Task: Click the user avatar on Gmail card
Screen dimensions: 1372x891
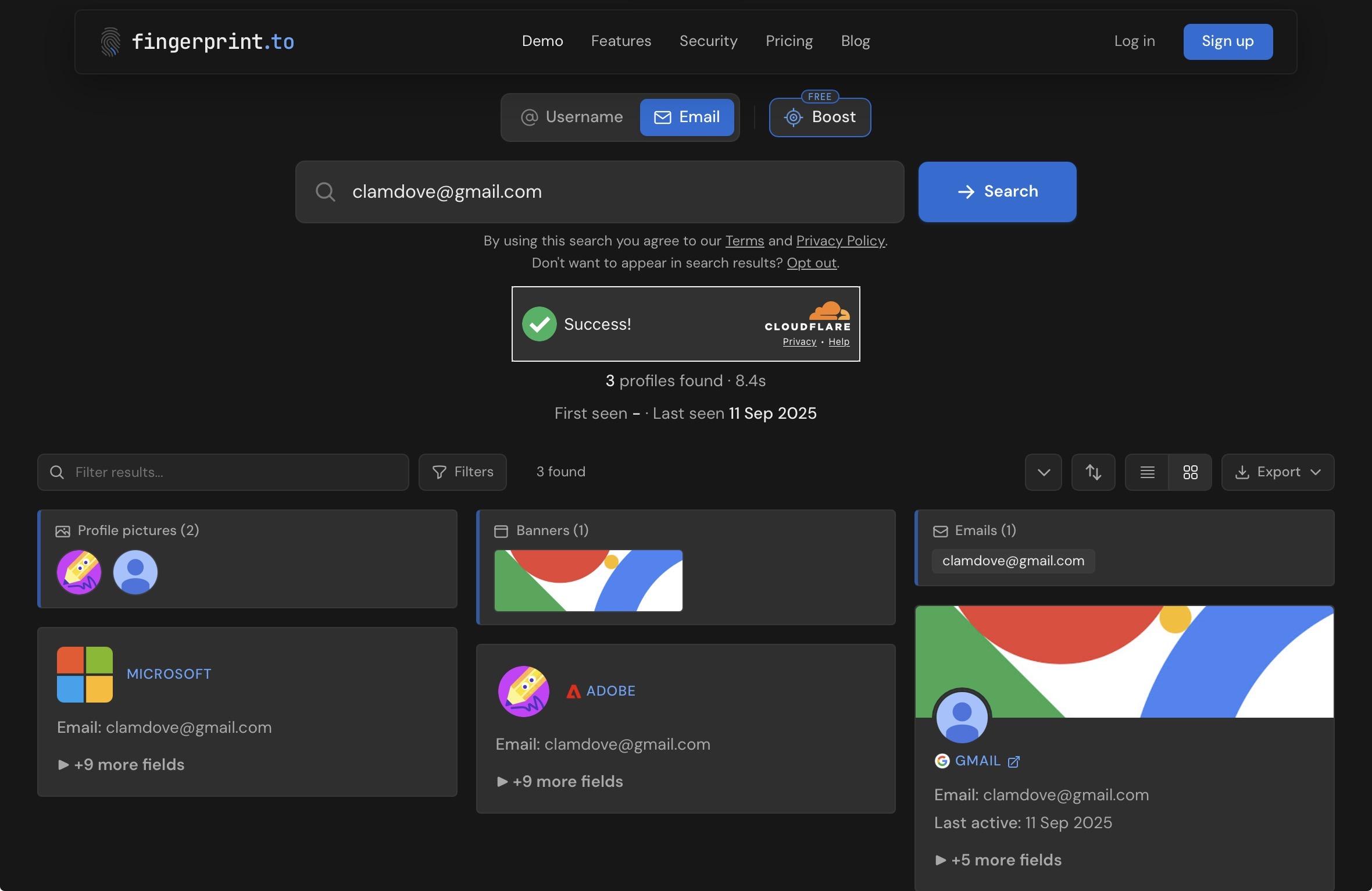Action: pos(962,717)
